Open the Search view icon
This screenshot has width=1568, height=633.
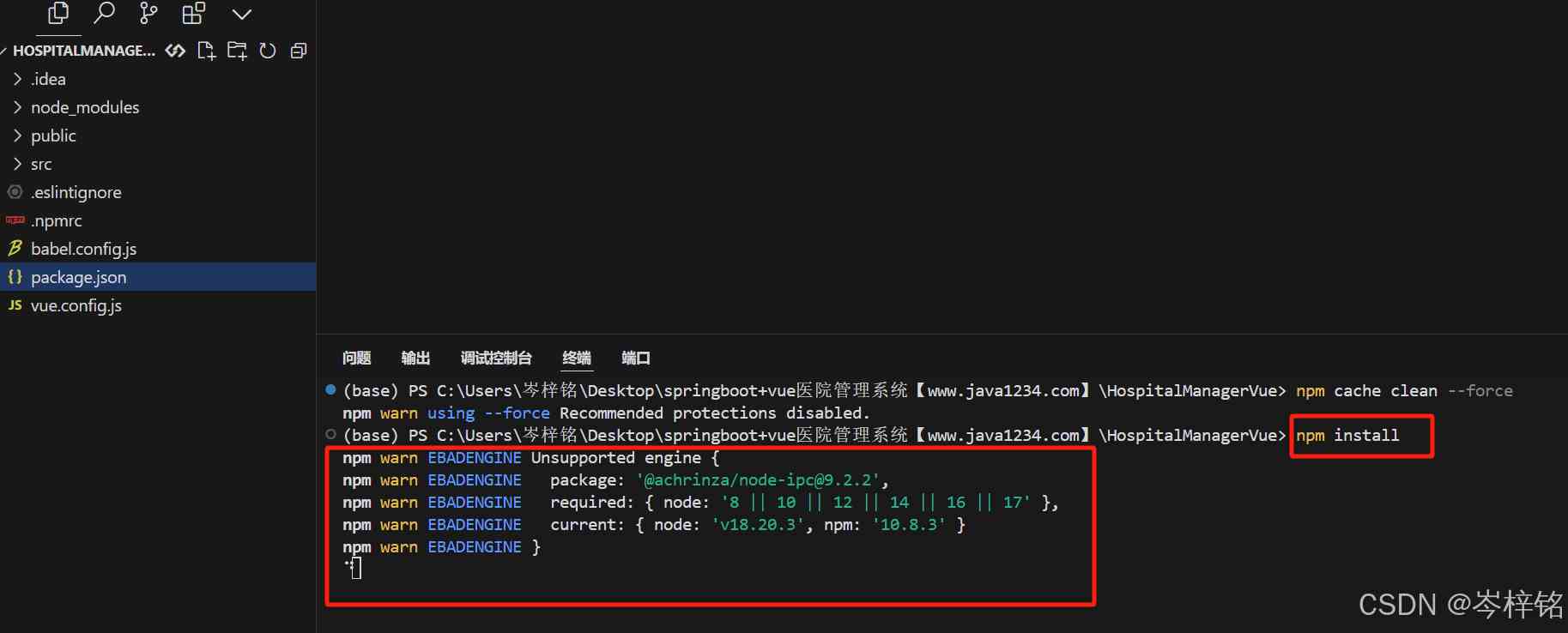[104, 13]
